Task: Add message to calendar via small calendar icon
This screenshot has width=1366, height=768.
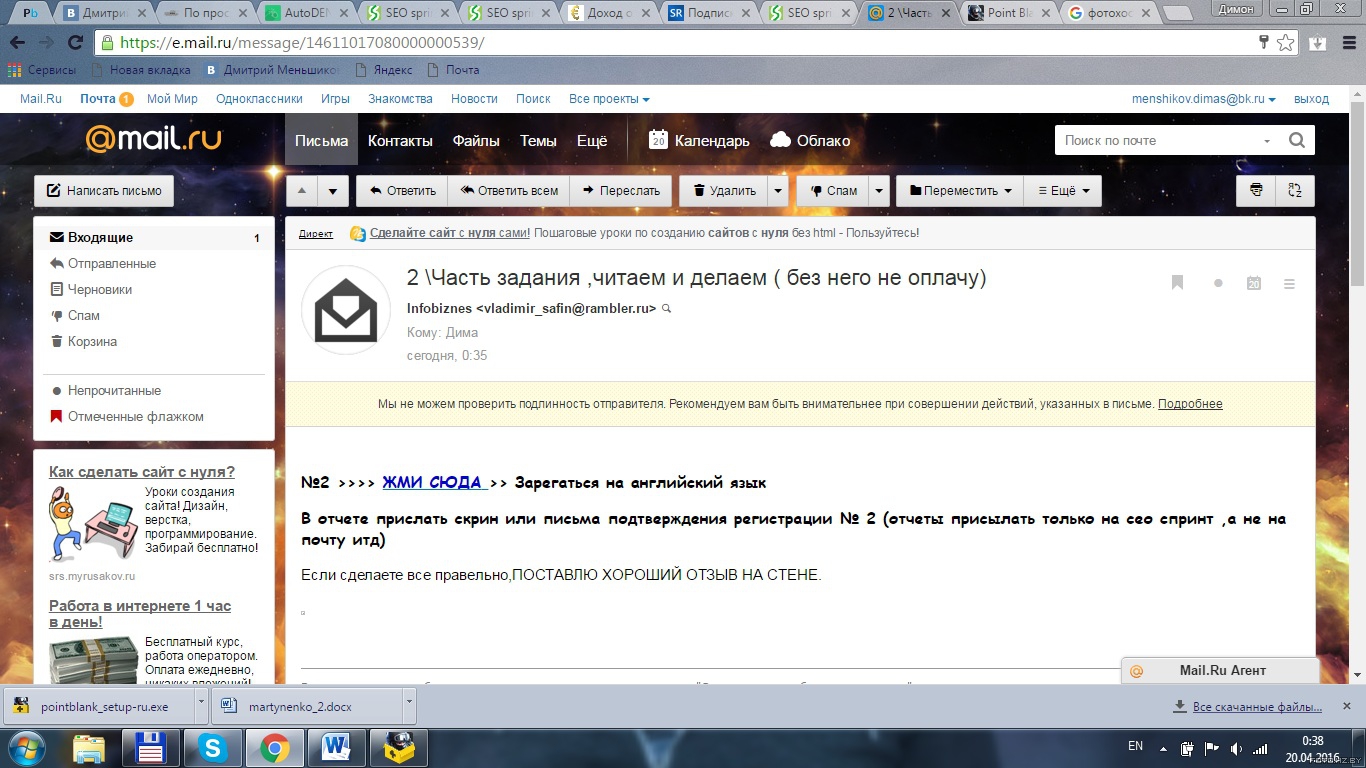Action: pos(1254,284)
